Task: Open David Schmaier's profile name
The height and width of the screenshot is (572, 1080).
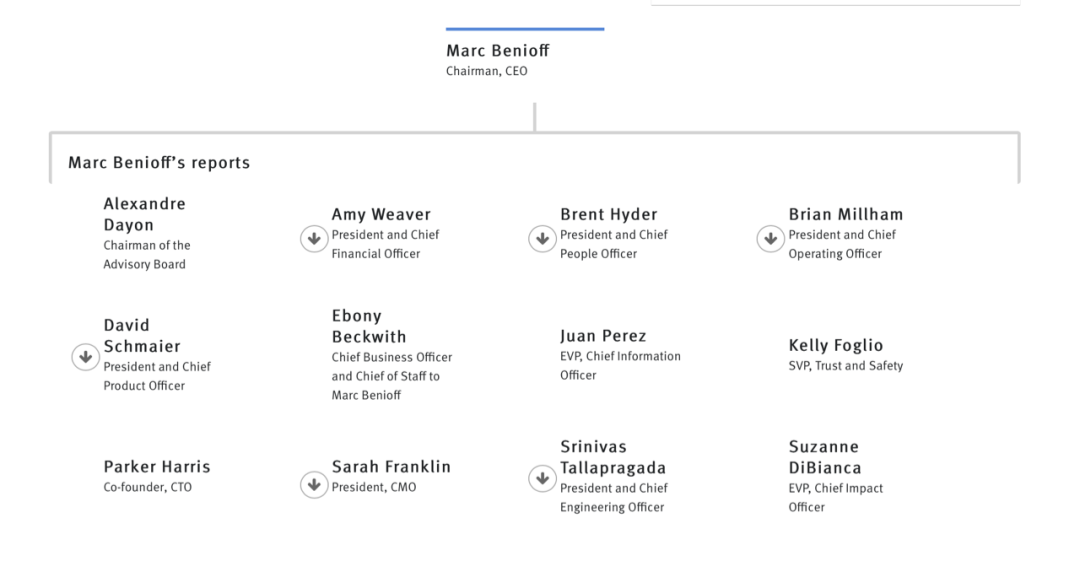Action: [142, 336]
